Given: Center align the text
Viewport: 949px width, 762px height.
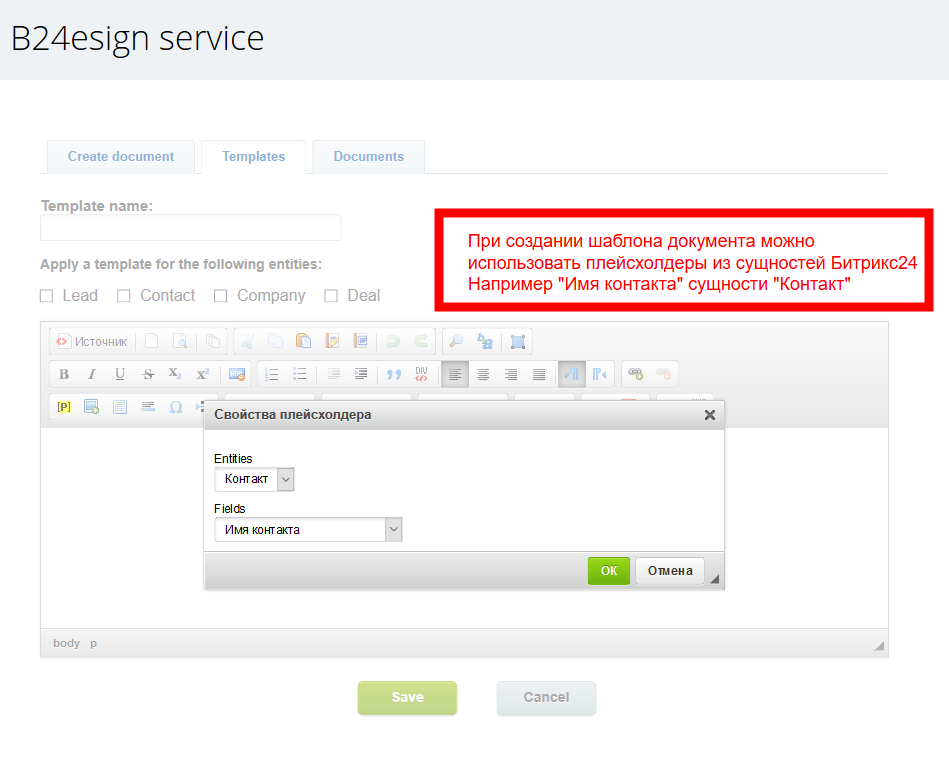Looking at the screenshot, I should coord(483,374).
